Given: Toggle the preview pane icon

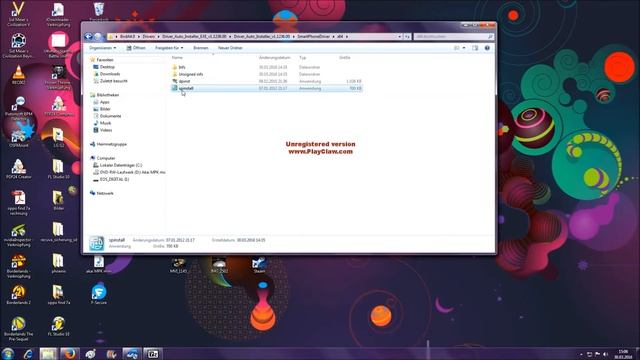Looking at the screenshot, I should pyautogui.click(x=475, y=48).
